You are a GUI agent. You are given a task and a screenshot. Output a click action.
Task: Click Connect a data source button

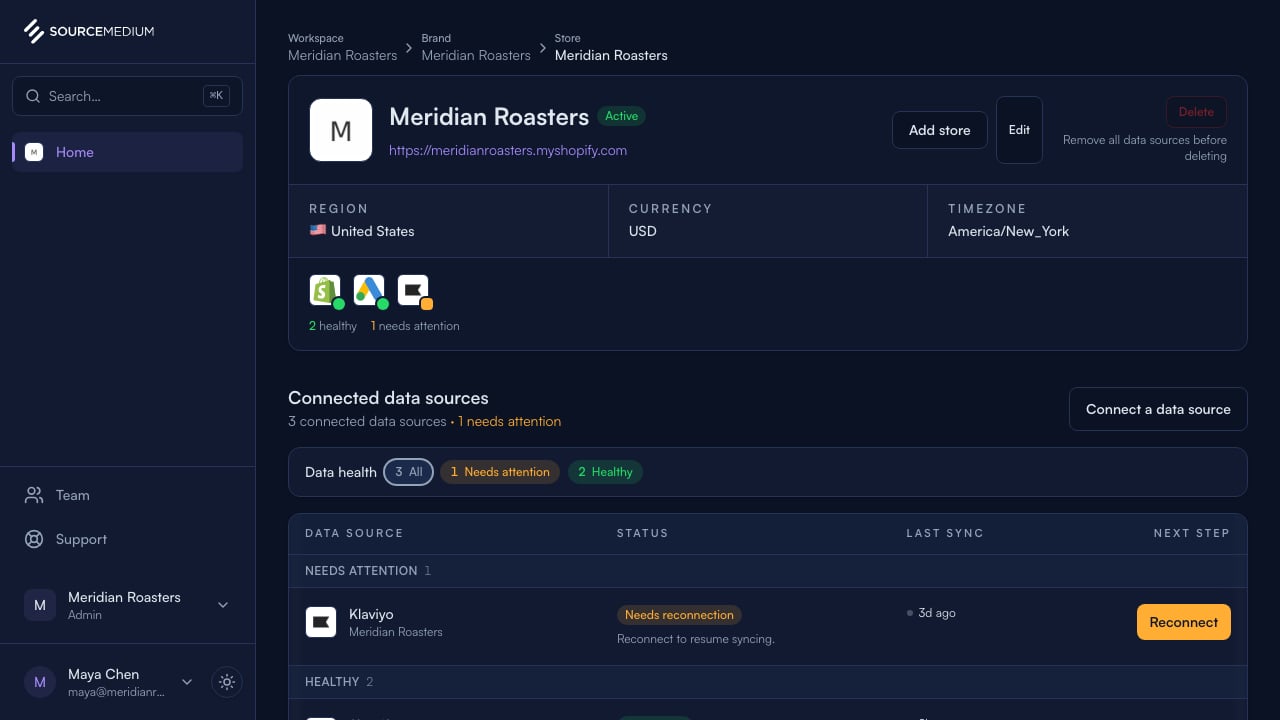pyautogui.click(x=1158, y=409)
